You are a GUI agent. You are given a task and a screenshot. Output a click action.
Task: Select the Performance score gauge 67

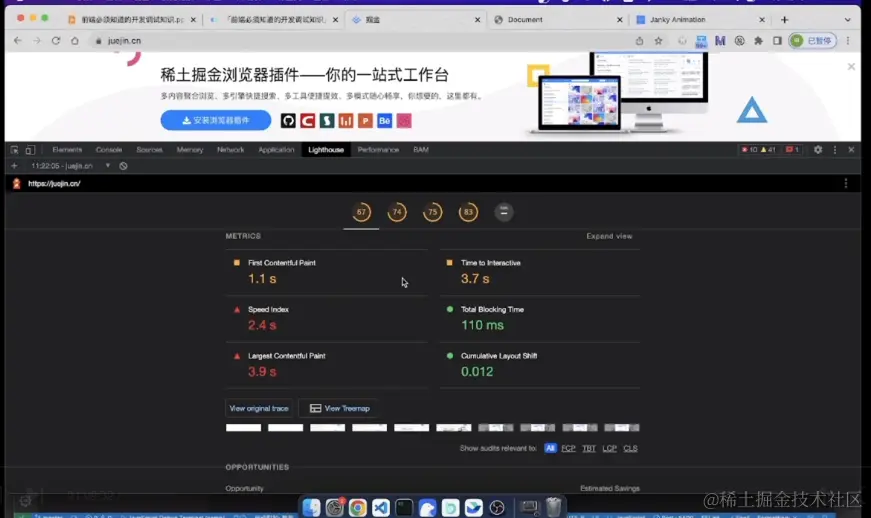(x=361, y=212)
